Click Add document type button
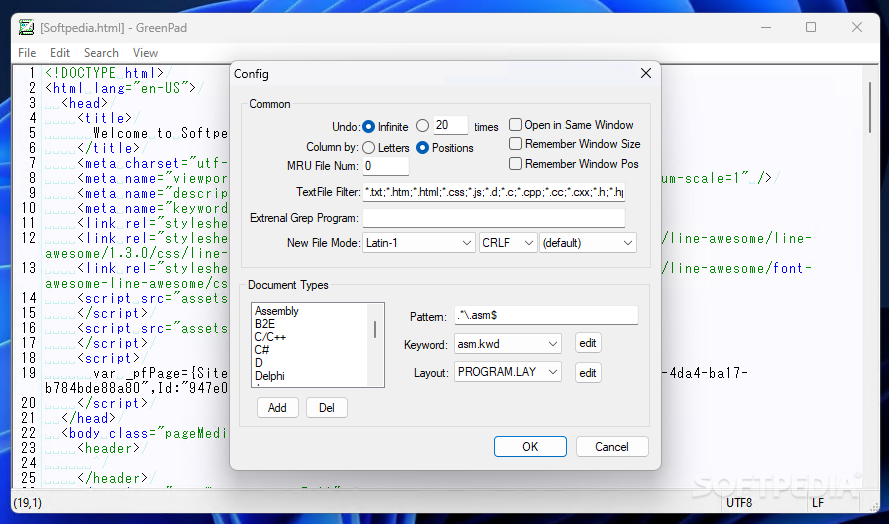Screen dimensions: 889x524 (277, 408)
